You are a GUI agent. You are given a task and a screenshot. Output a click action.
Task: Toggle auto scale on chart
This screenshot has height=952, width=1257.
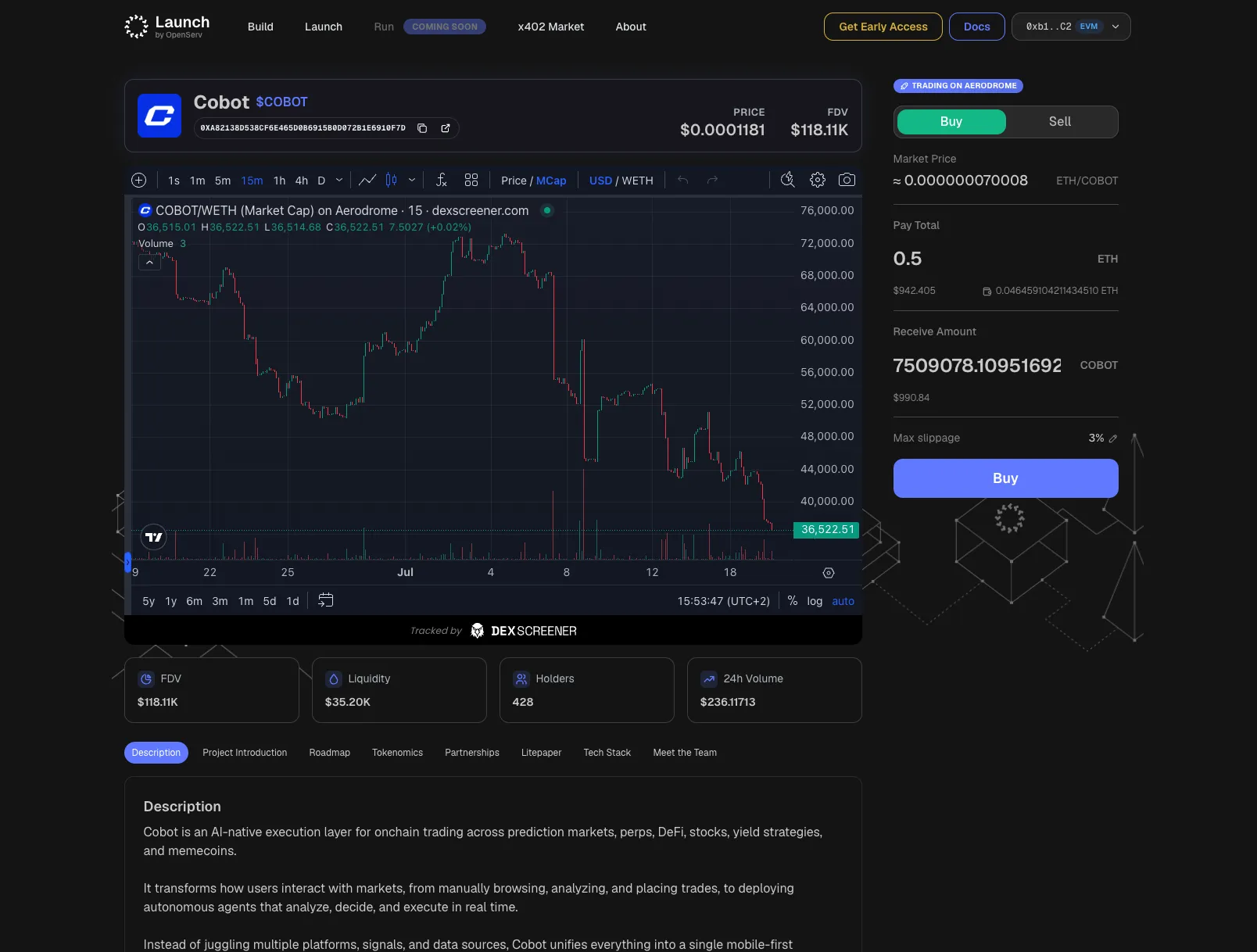coord(843,601)
